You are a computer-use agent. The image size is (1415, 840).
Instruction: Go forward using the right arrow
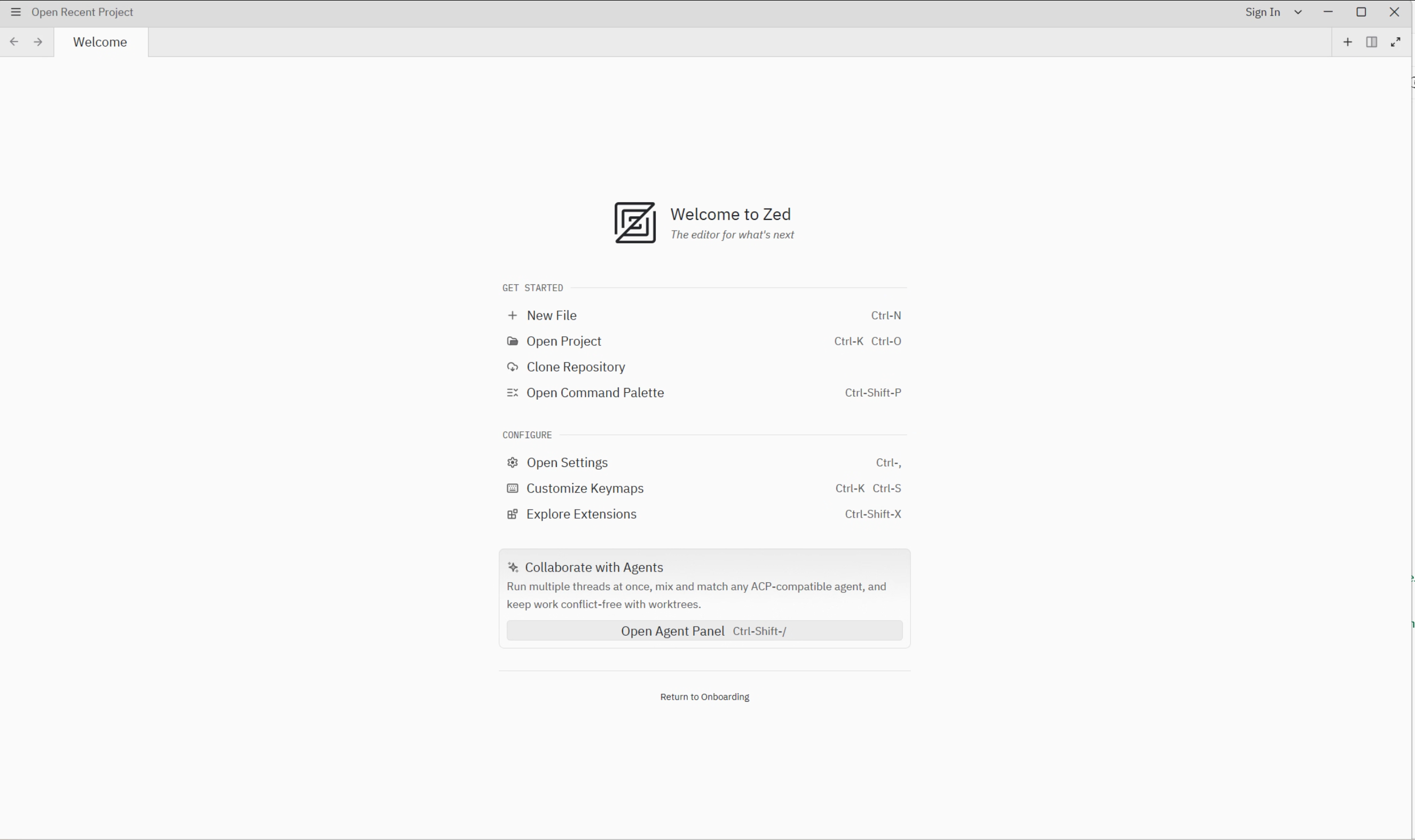coord(38,42)
